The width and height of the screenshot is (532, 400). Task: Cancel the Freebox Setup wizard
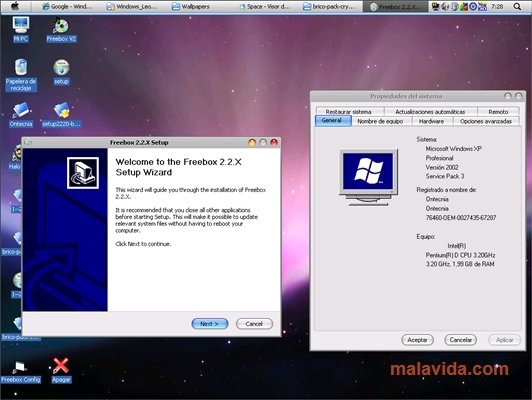tap(254, 324)
